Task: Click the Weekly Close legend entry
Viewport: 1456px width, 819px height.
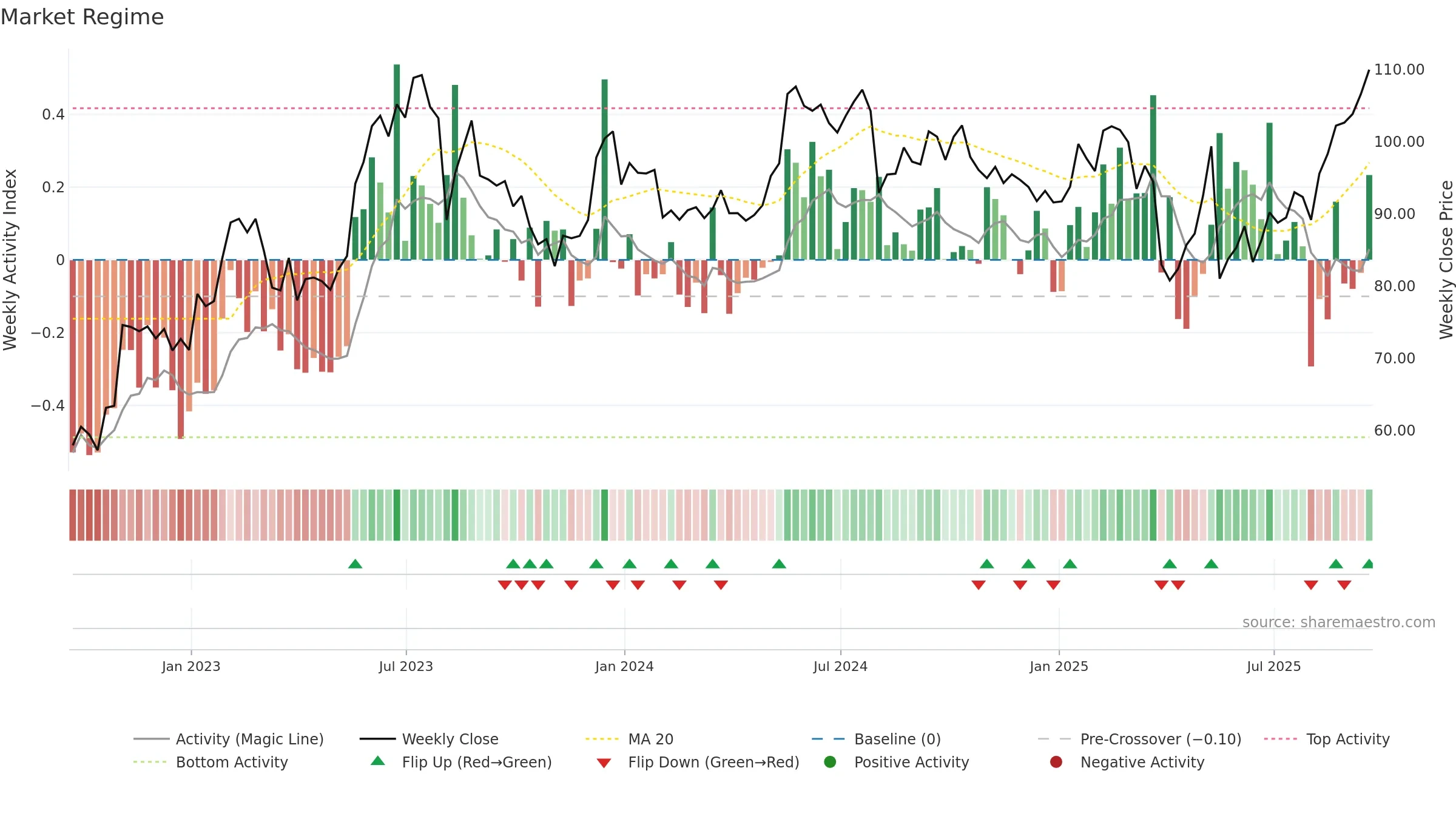Action: click(429, 739)
